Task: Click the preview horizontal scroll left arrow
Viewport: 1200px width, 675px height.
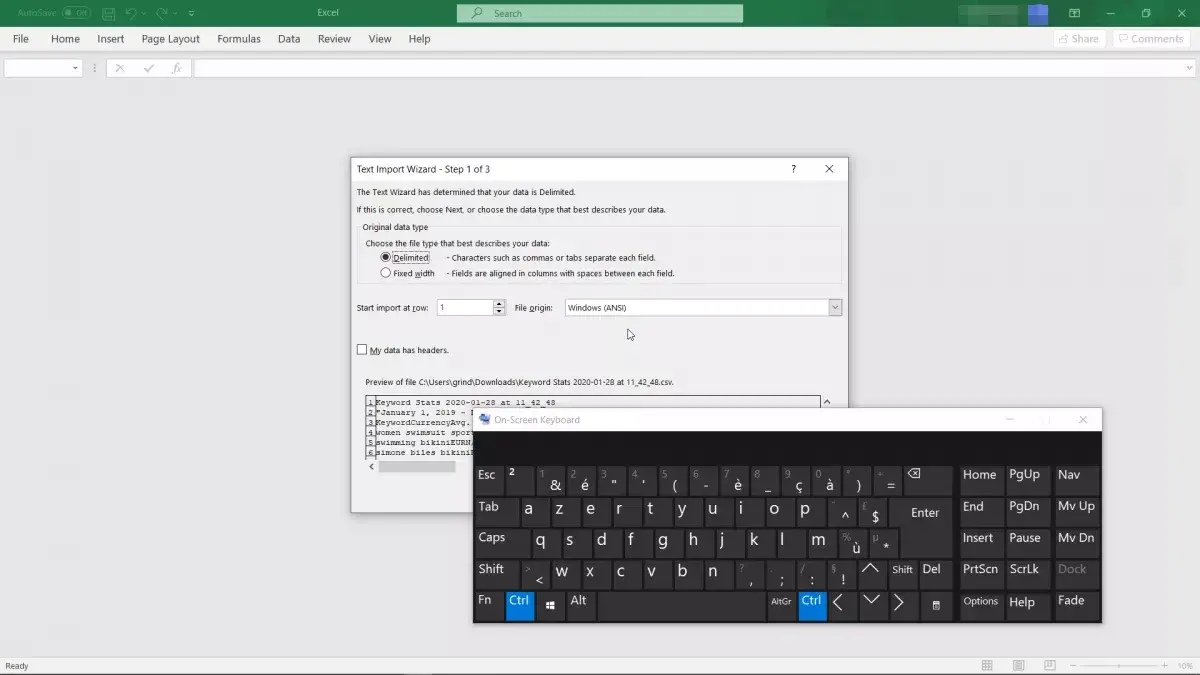Action: (x=371, y=467)
